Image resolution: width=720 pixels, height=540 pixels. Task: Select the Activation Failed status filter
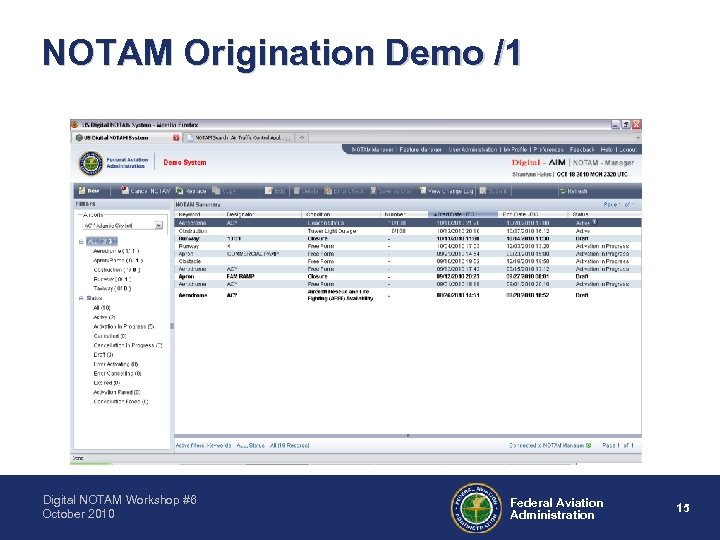click(117, 392)
